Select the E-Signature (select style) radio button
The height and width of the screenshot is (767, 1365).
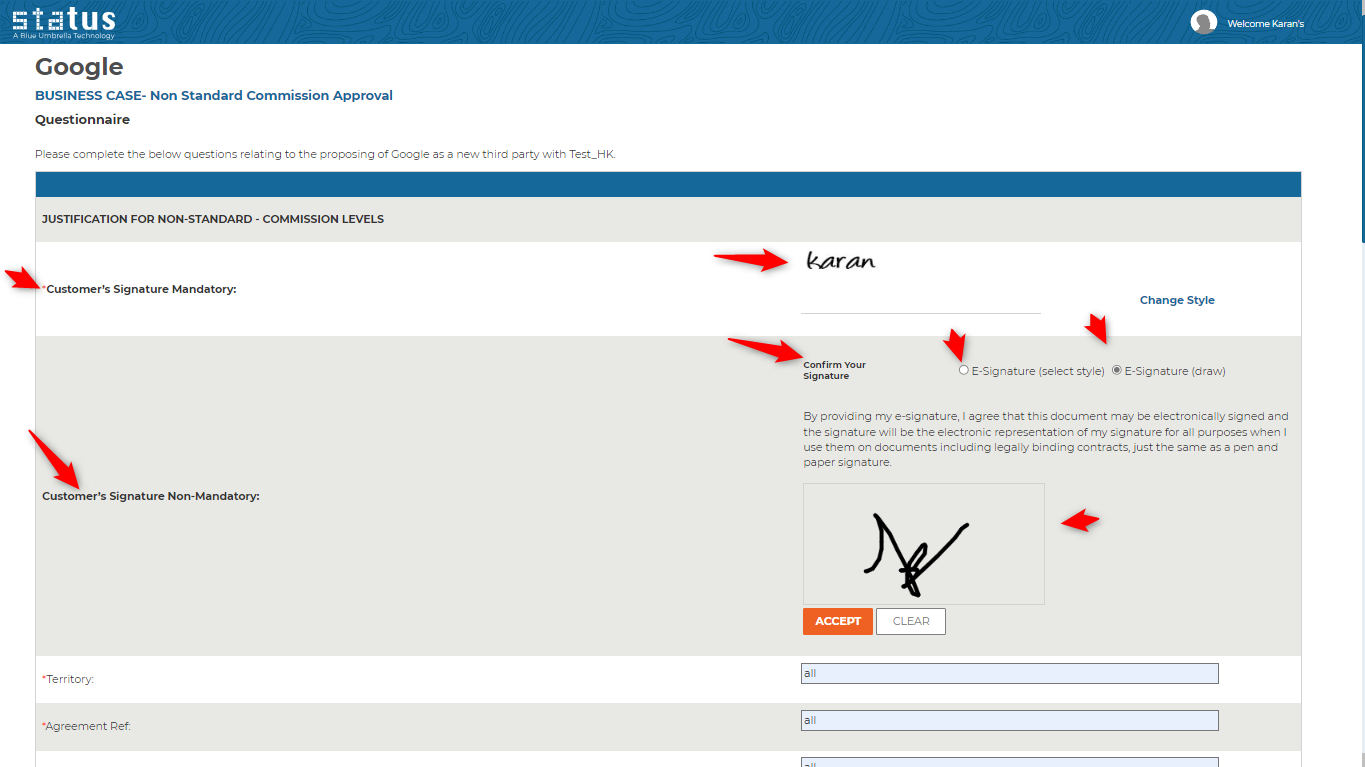(964, 369)
